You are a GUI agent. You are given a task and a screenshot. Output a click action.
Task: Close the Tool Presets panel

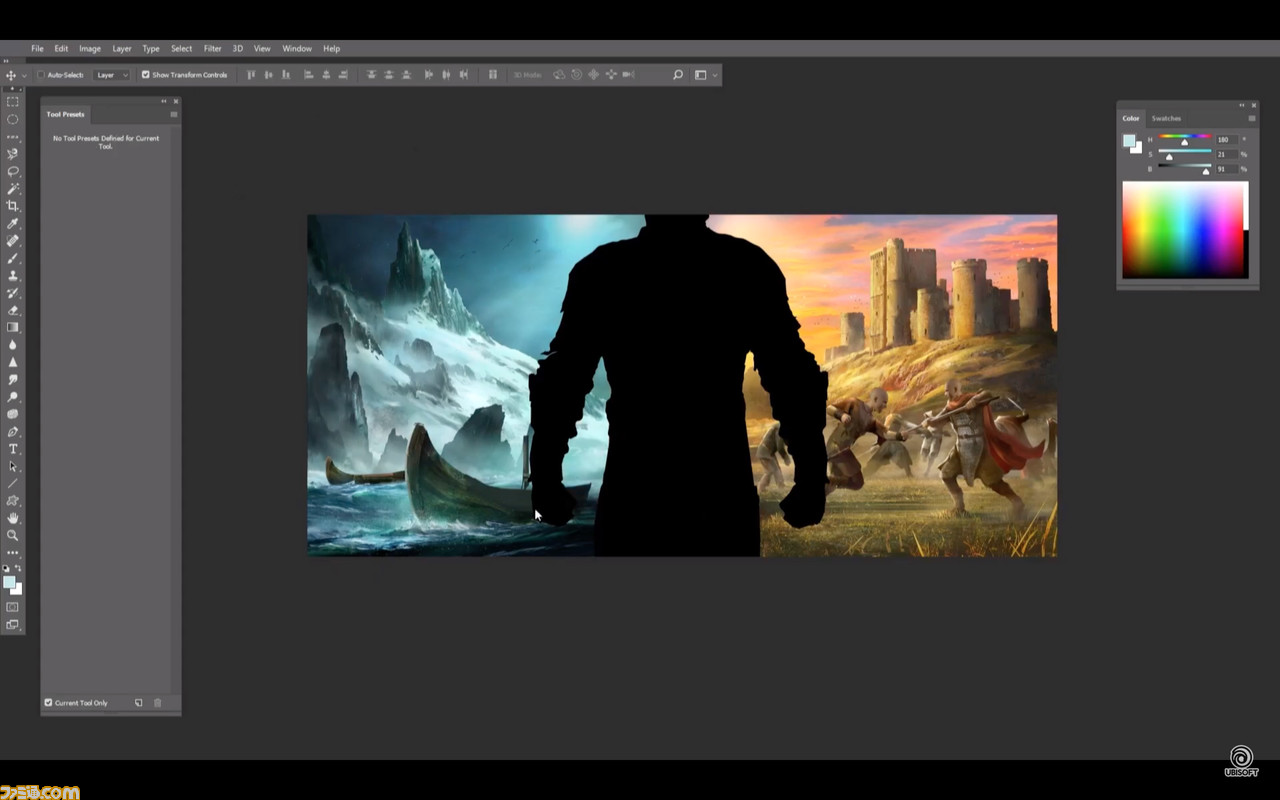176,101
